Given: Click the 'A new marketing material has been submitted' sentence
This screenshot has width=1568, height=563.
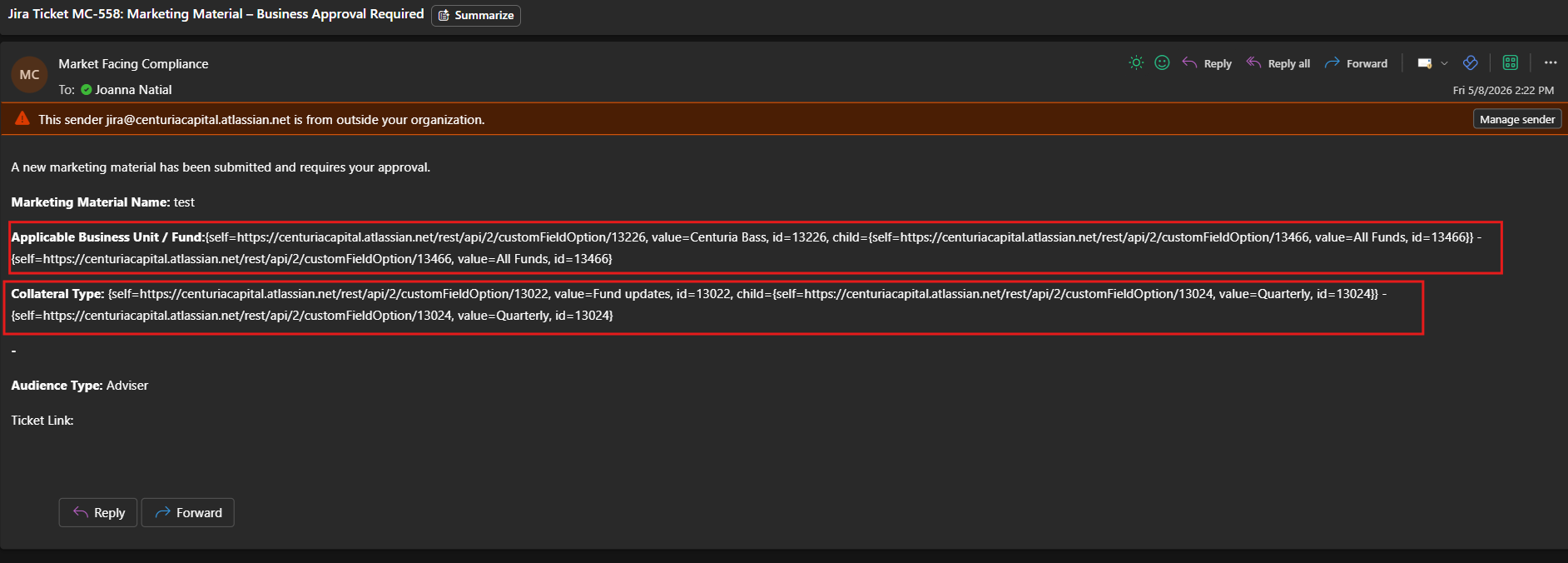Looking at the screenshot, I should point(221,167).
